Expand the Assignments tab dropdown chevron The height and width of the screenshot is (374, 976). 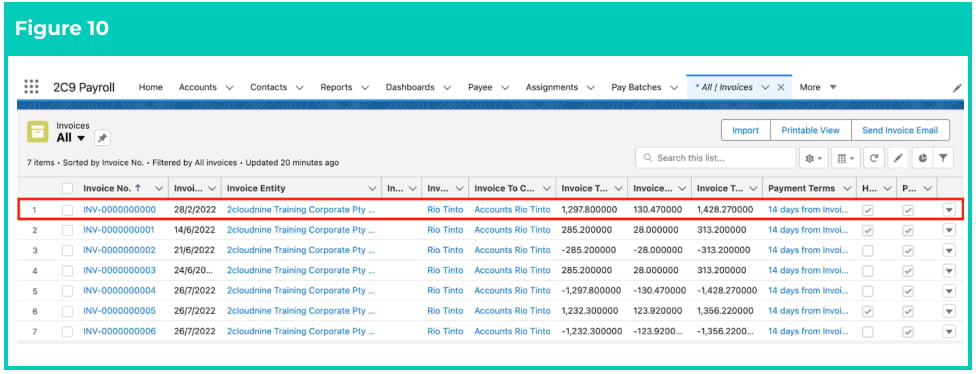[x=590, y=88]
